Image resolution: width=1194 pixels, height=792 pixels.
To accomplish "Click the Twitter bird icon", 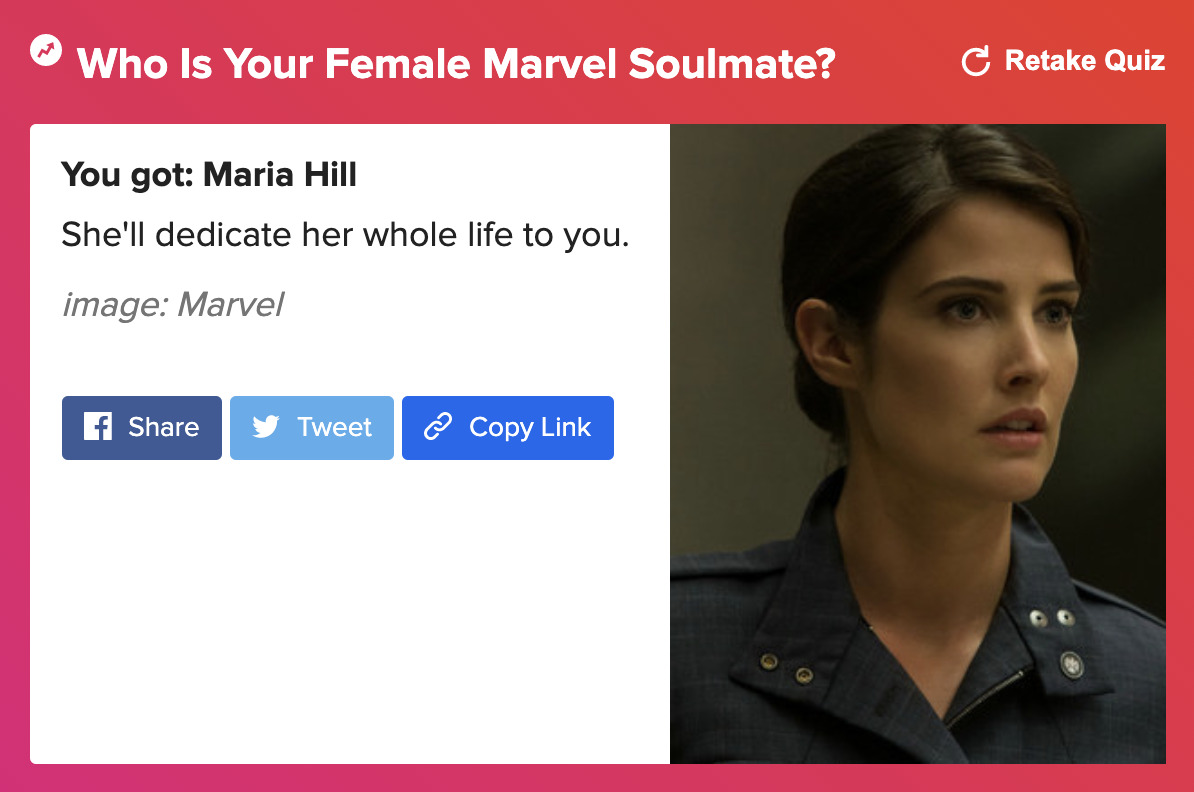I will 266,426.
